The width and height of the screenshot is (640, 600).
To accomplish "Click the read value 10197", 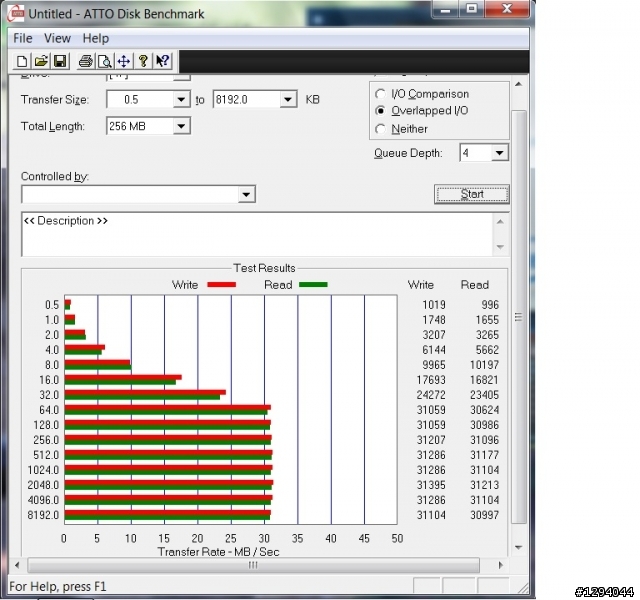I will (484, 365).
